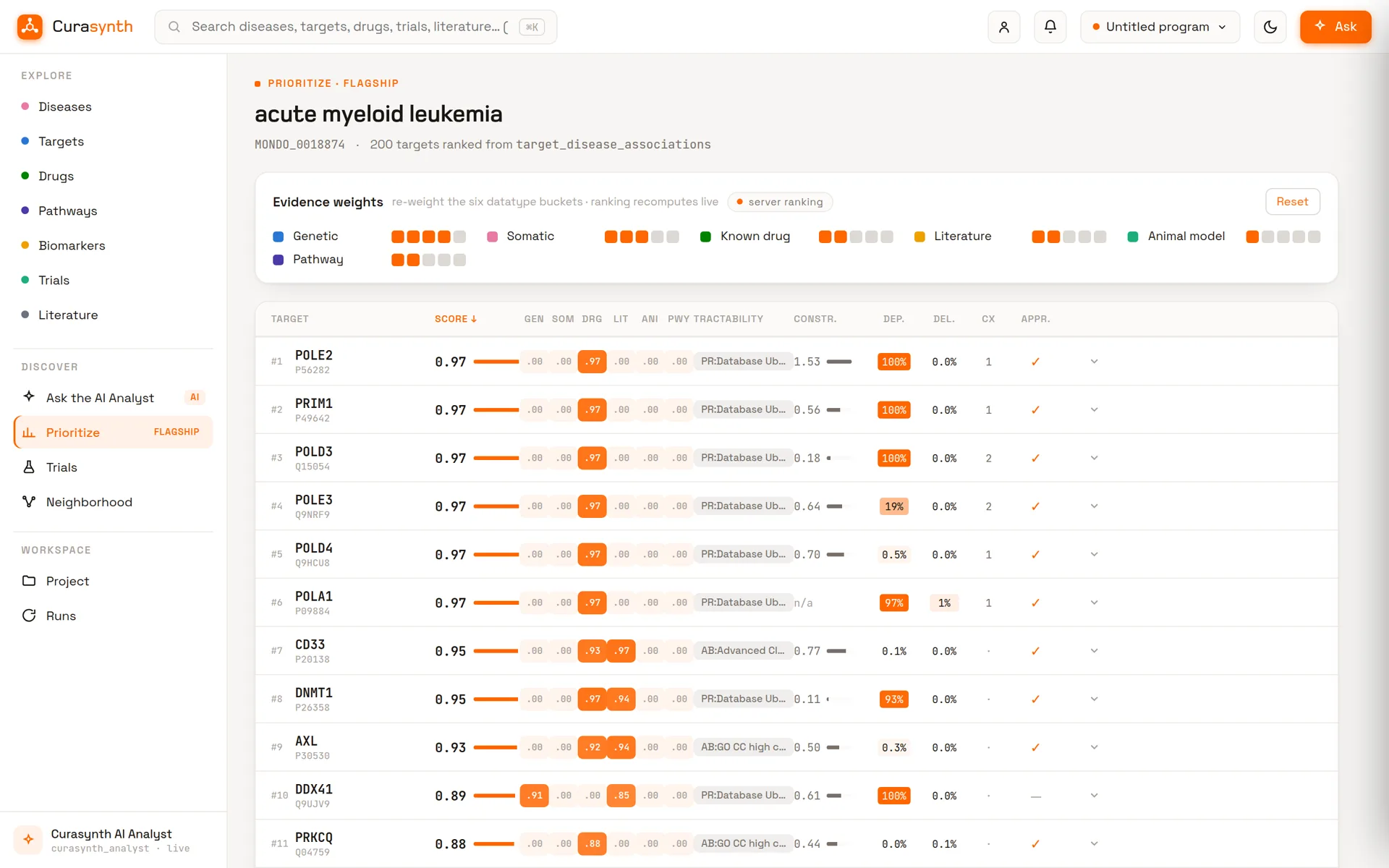Viewport: 1389px width, 868px height.
Task: Click the approved checkmark for PRKCQ
Action: 1035,843
